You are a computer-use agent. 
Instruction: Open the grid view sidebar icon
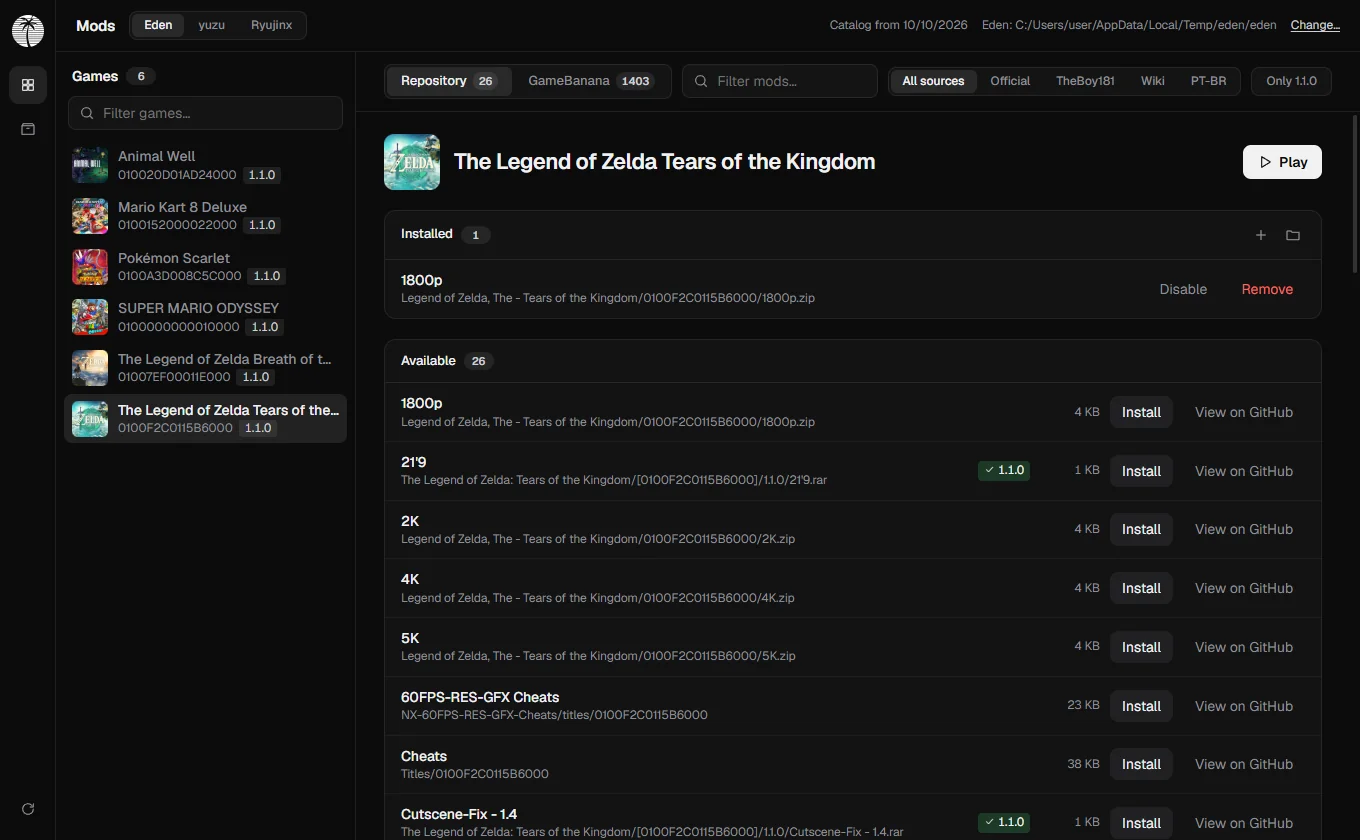(28, 85)
